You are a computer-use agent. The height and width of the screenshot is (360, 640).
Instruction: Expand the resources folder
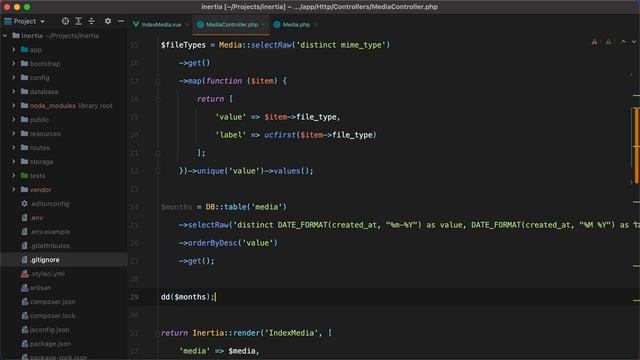(13, 133)
